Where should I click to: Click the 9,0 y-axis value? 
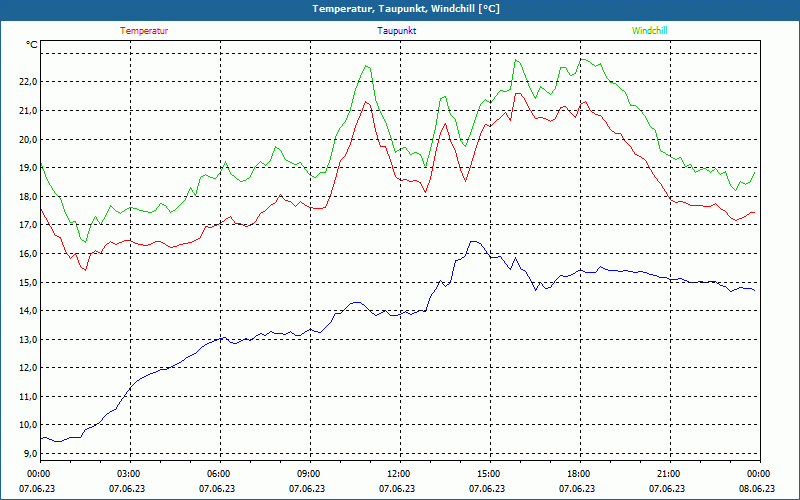click(31, 453)
